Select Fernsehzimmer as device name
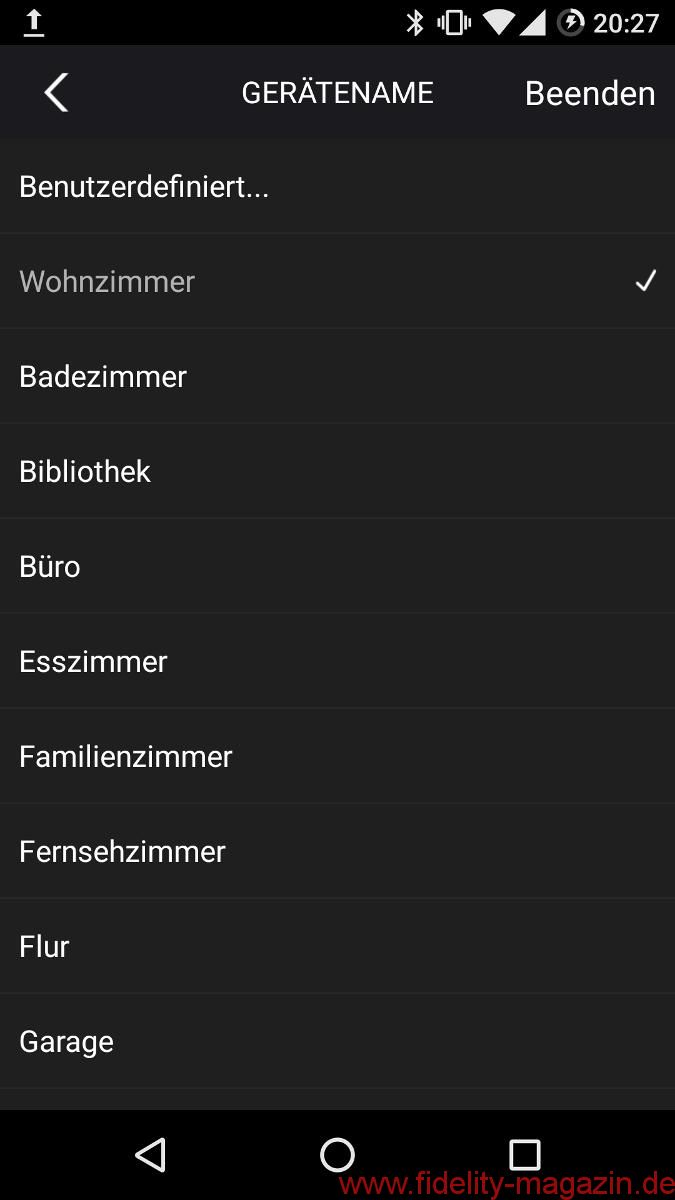The width and height of the screenshot is (675, 1200). (122, 851)
